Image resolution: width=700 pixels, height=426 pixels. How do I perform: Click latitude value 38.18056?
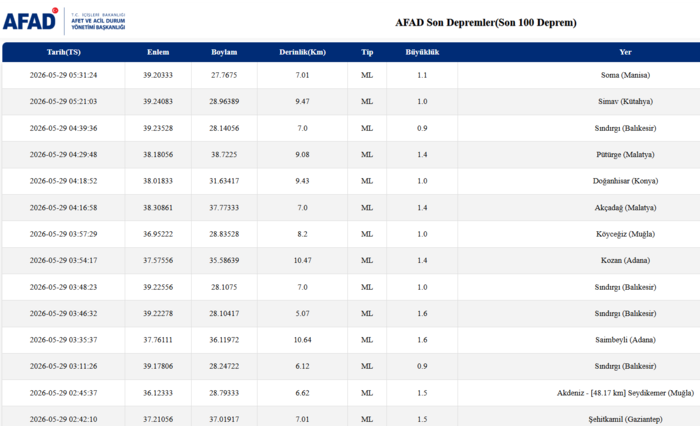(x=158, y=155)
